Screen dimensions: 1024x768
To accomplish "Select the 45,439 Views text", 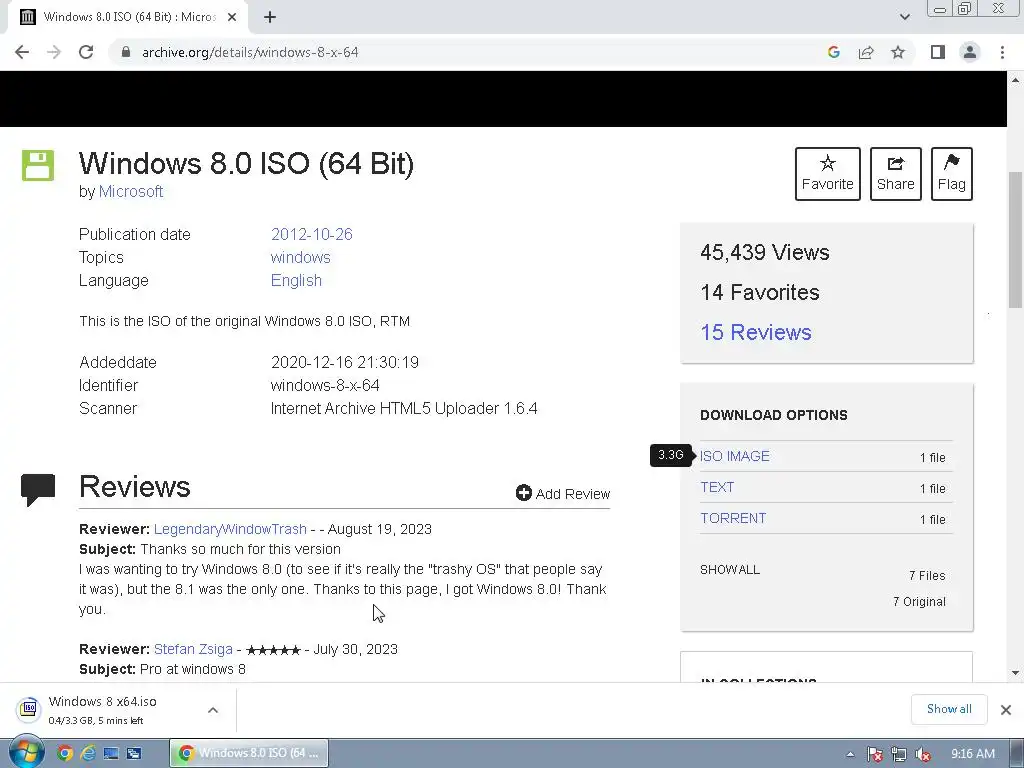I will [765, 253].
